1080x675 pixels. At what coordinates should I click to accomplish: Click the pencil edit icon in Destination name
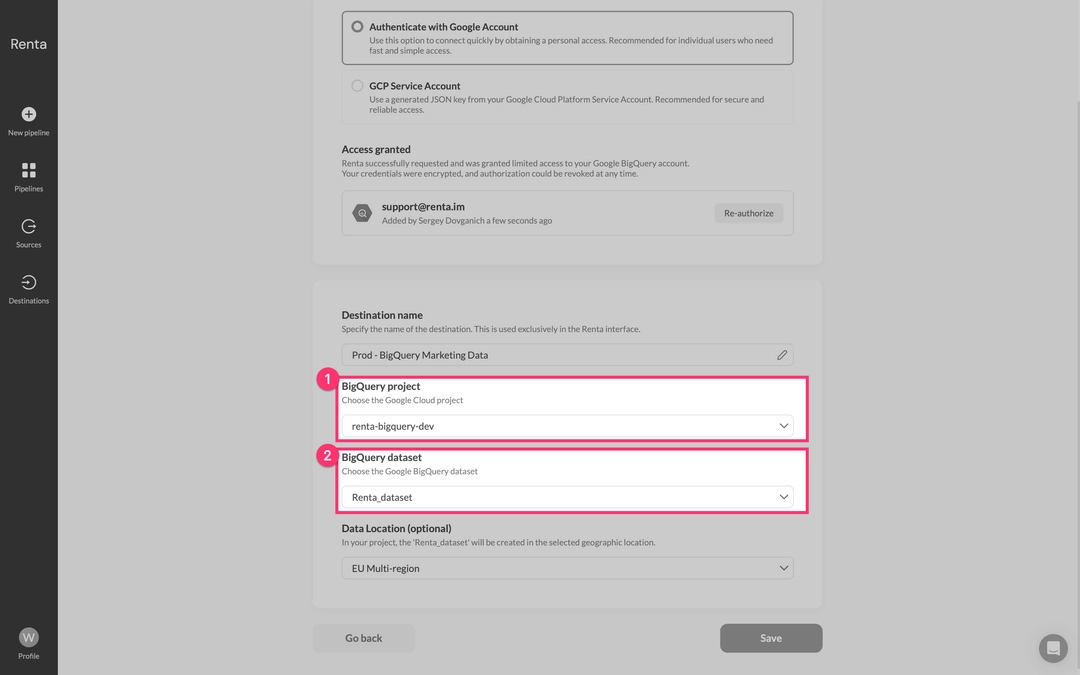[x=782, y=355]
